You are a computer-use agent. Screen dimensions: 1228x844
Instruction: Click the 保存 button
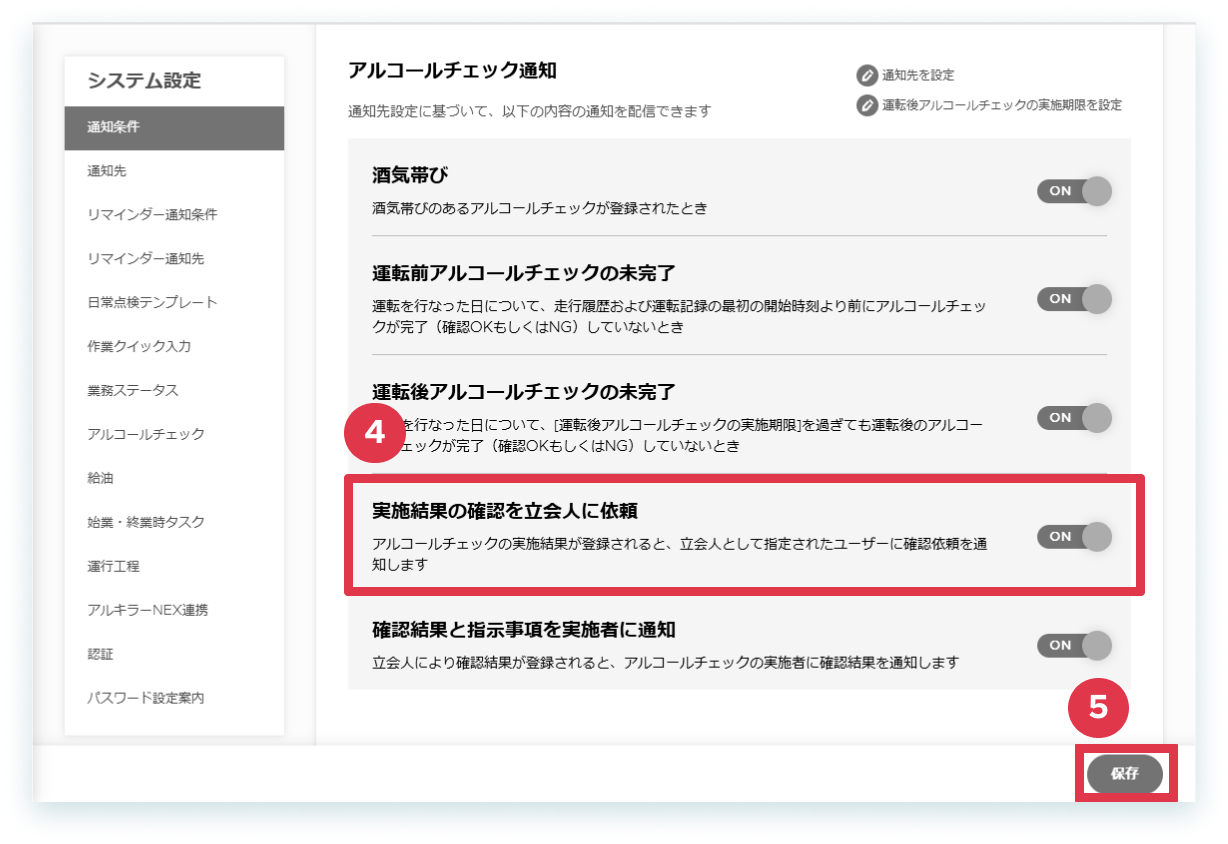(1125, 774)
